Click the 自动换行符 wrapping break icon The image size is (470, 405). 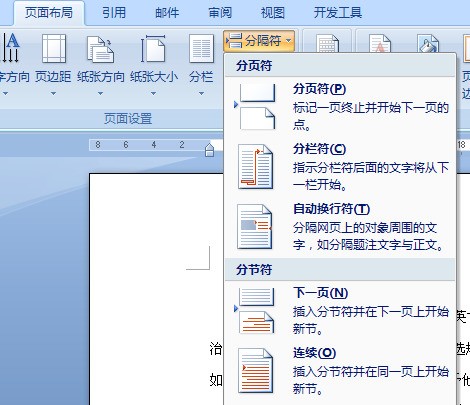point(255,227)
